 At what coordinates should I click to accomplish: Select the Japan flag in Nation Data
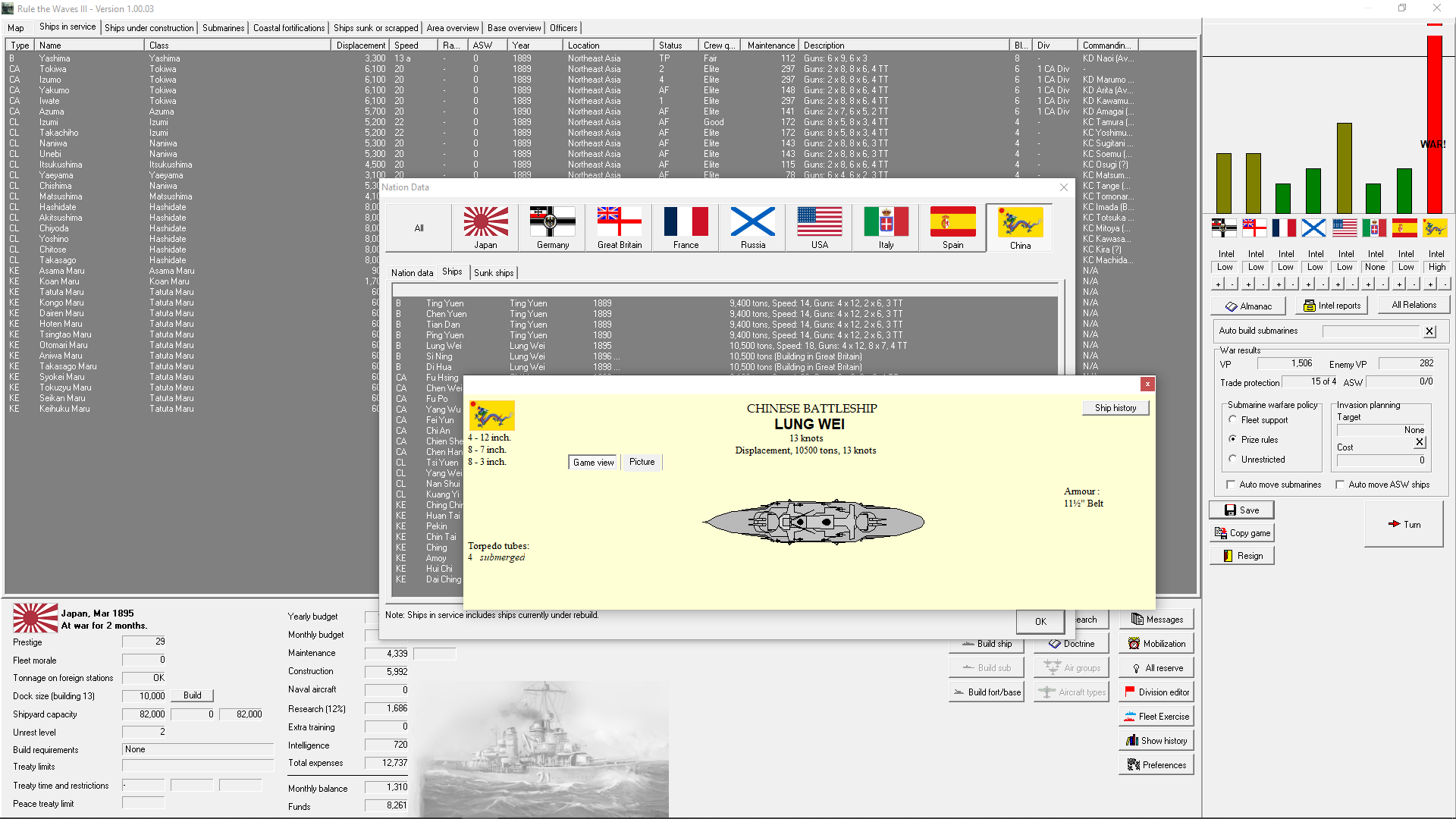pos(485,227)
